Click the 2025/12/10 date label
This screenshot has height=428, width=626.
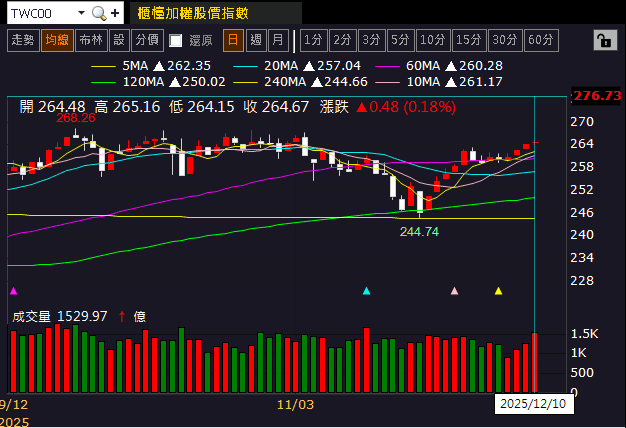tap(533, 404)
